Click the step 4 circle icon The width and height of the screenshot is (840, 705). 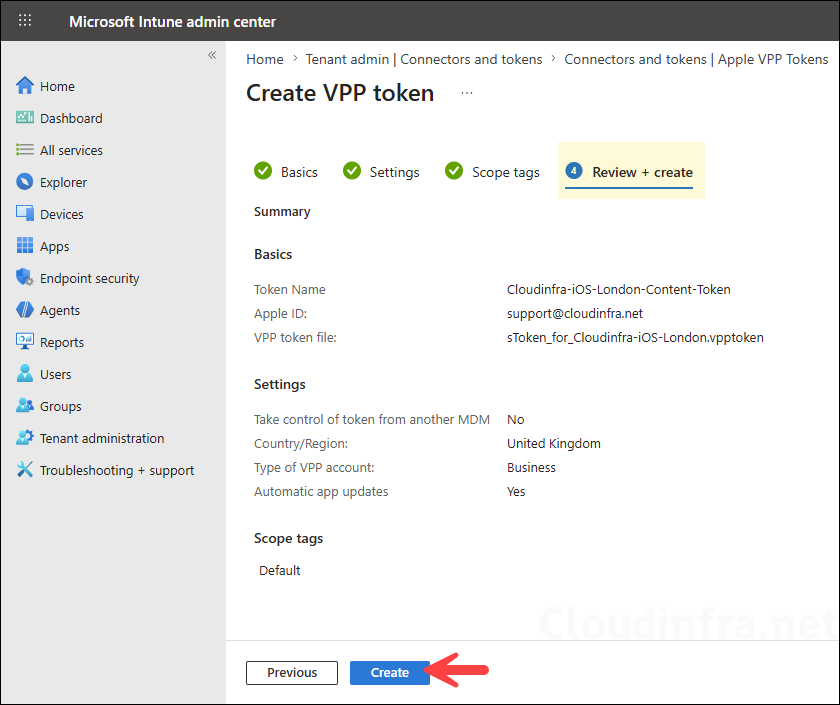tap(574, 171)
